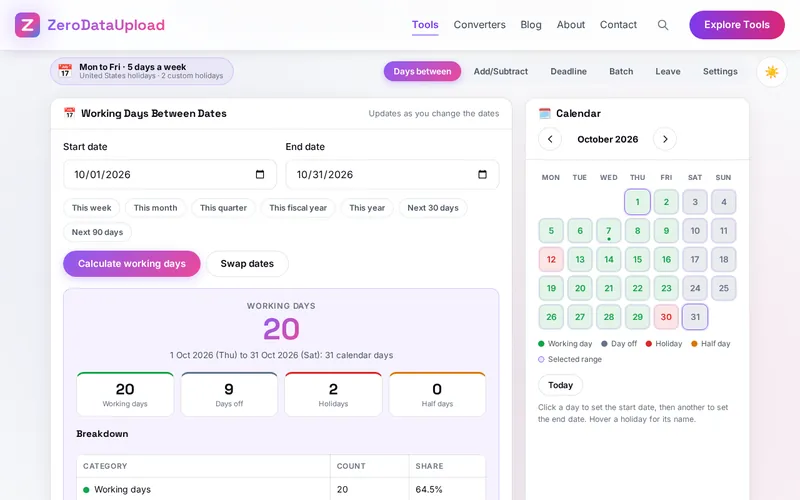Open the Tools nav menu

point(425,25)
